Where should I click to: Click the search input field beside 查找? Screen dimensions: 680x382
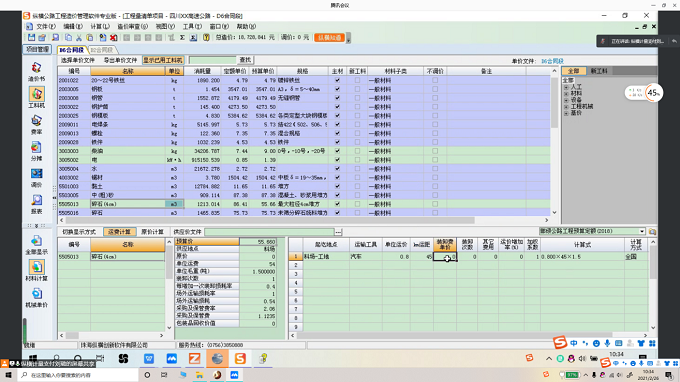click(x=212, y=60)
